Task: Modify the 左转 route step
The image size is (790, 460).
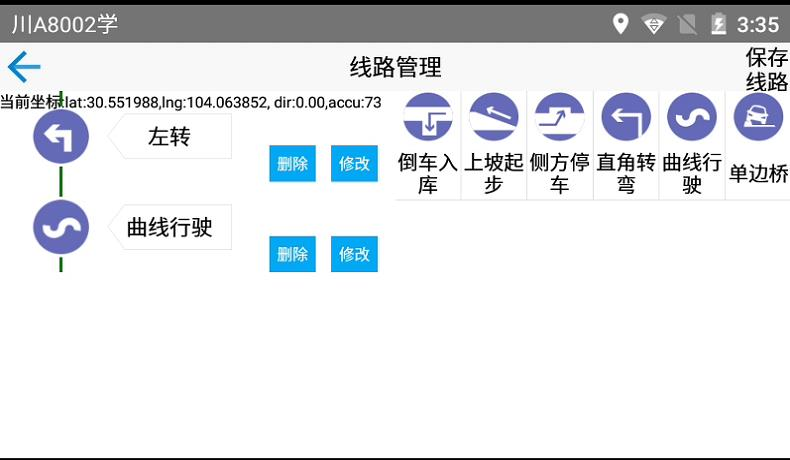Action: pos(354,163)
